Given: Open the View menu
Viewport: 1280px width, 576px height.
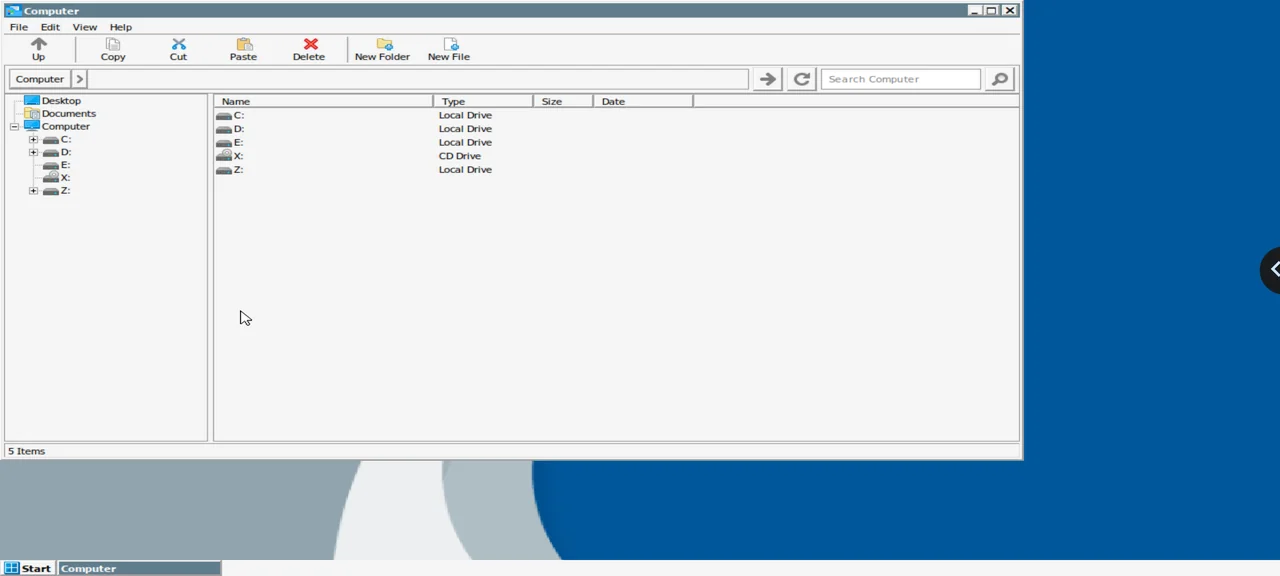Looking at the screenshot, I should (84, 27).
